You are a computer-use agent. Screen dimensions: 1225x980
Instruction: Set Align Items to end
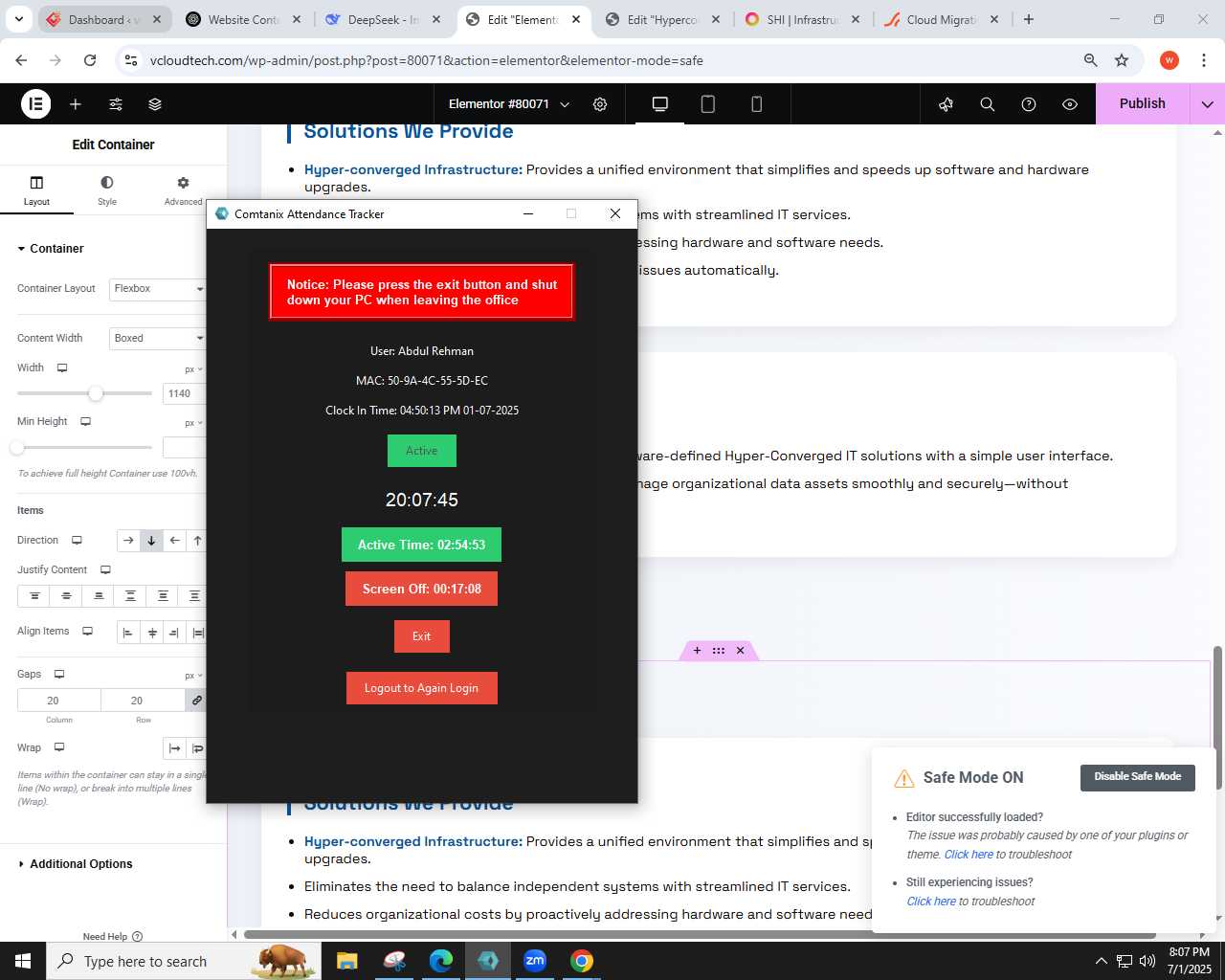coord(174,633)
